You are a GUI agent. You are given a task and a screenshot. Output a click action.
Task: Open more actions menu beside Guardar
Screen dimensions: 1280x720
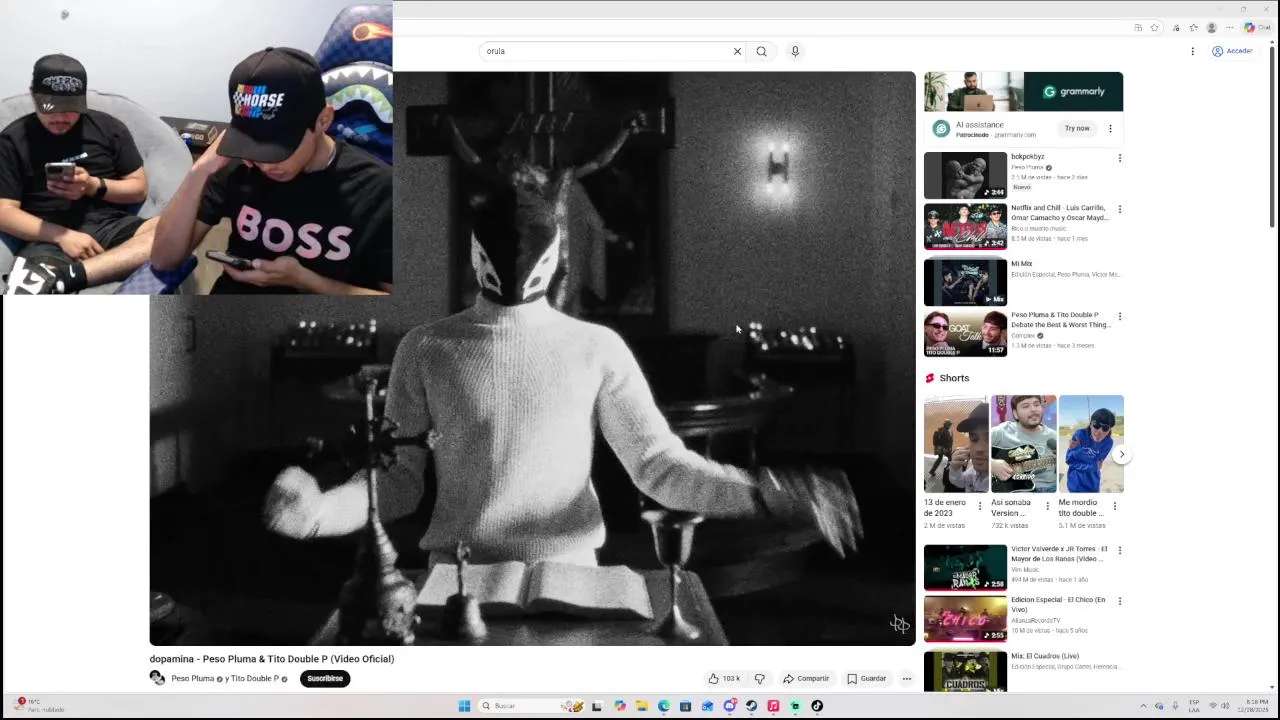pos(907,678)
